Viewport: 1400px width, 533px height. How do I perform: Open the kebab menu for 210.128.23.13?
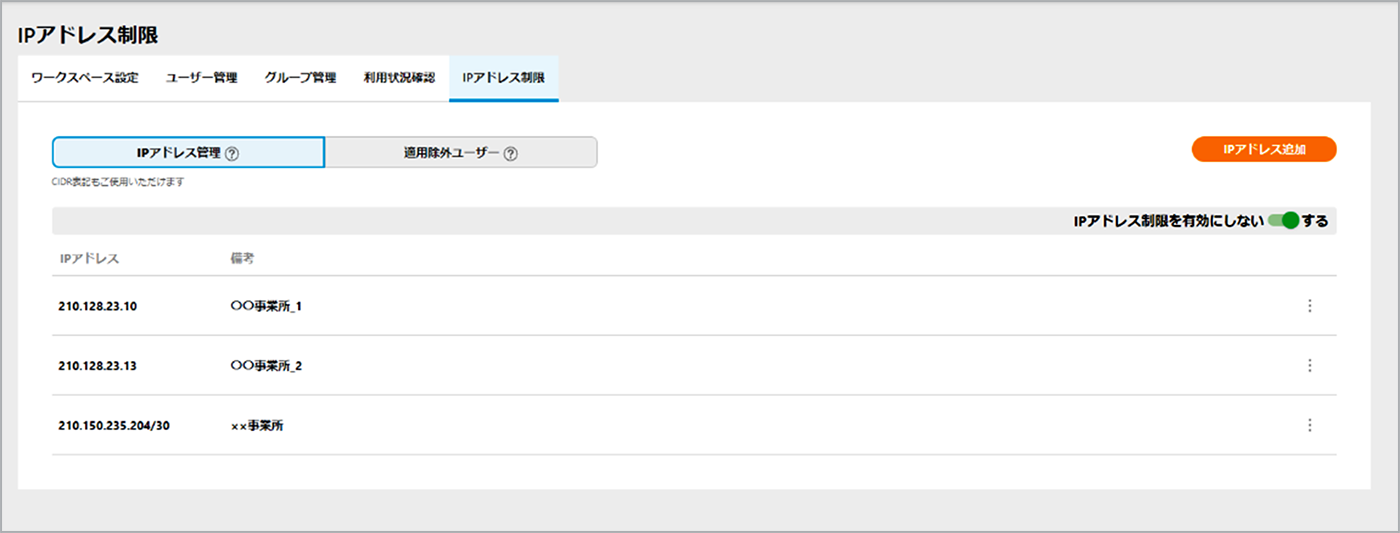coord(1309,366)
